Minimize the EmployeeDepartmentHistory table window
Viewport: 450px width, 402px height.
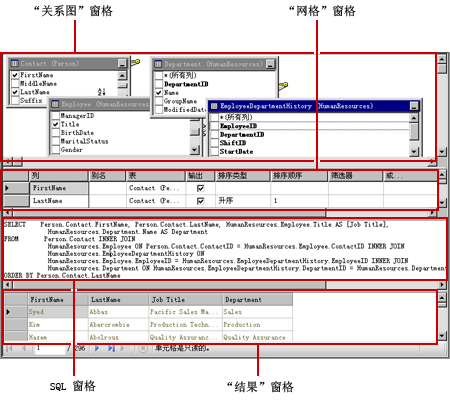click(x=414, y=106)
